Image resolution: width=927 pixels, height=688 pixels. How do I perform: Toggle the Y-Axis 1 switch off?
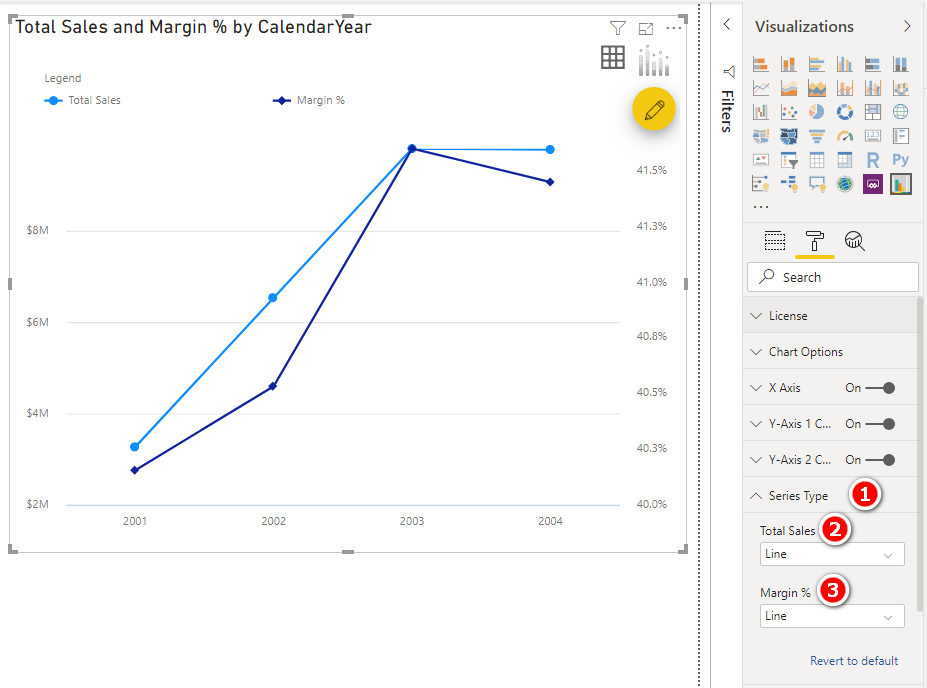880,424
